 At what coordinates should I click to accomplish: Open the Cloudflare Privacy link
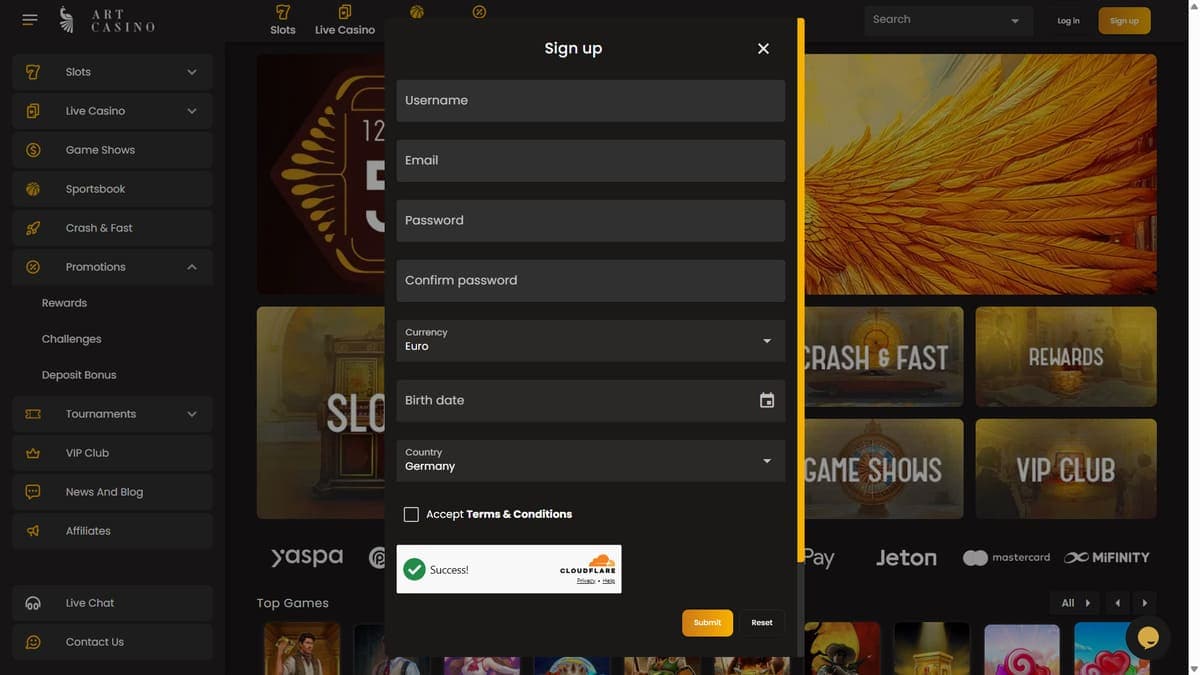[586, 581]
